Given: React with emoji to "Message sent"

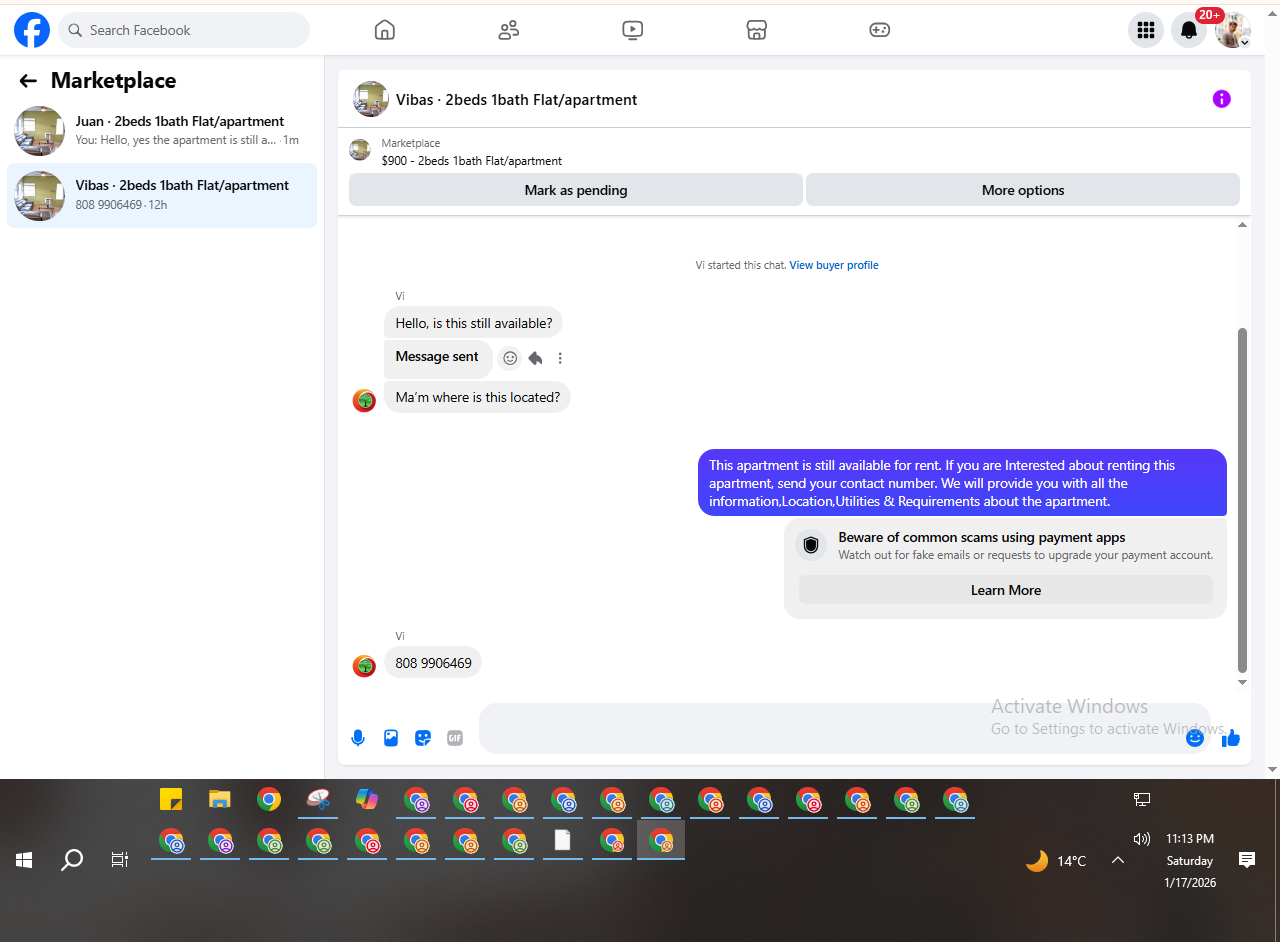Looking at the screenshot, I should (510, 358).
